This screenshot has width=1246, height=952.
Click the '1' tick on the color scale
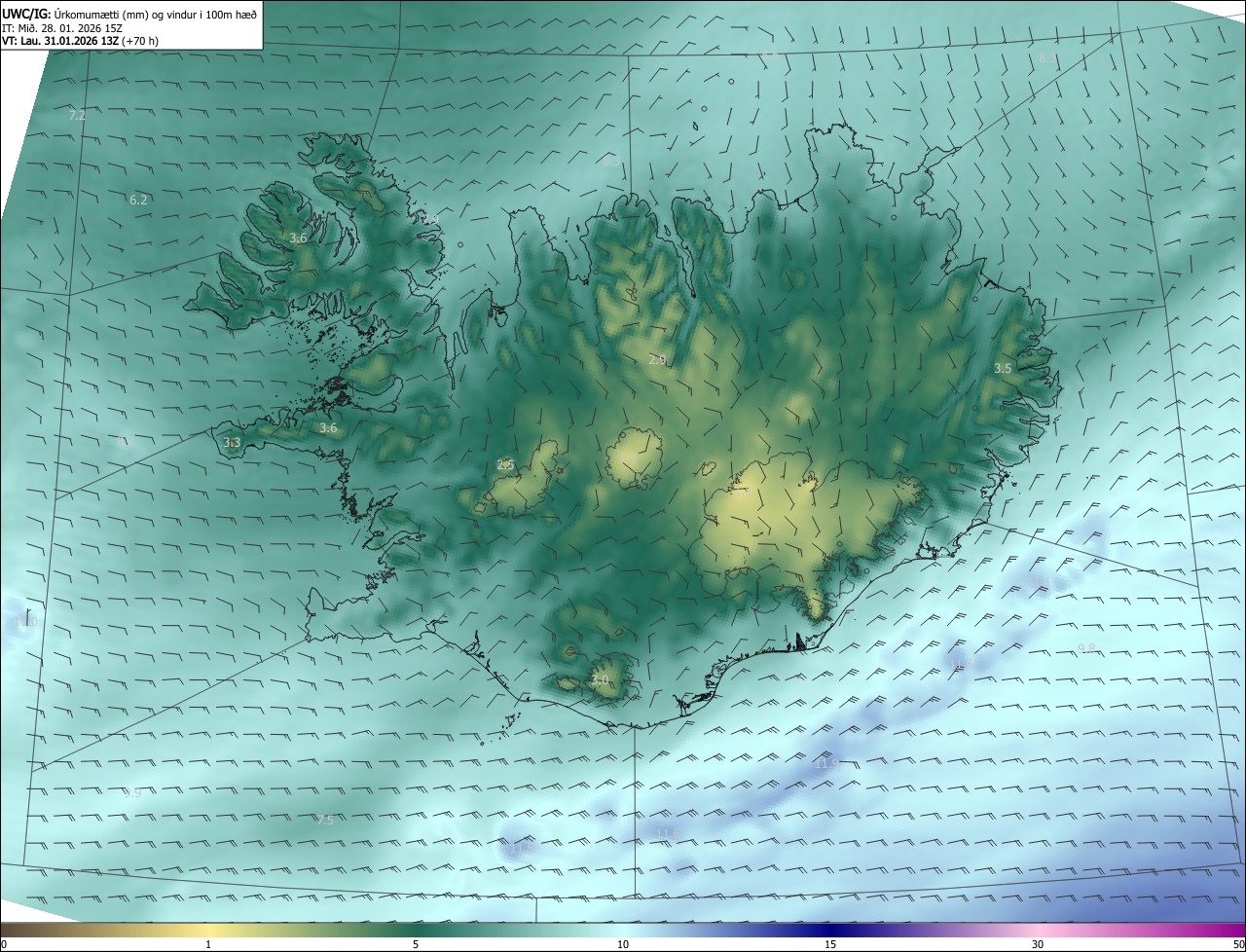coord(208,944)
